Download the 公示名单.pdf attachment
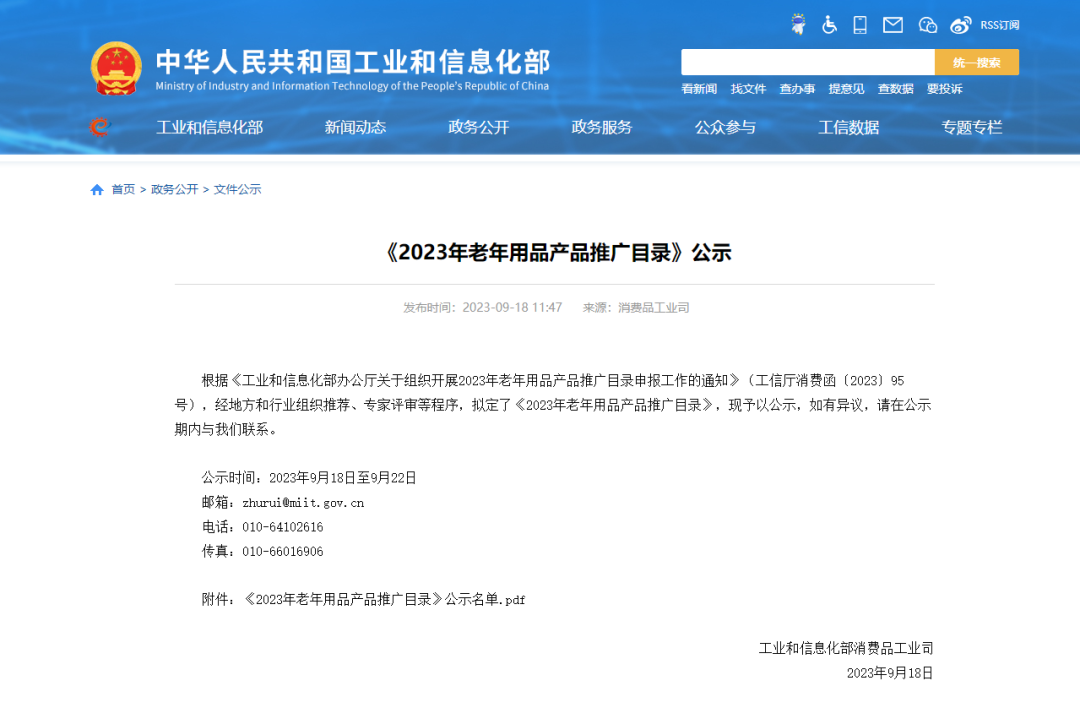Viewport: 1080px width, 708px height. 386,599
